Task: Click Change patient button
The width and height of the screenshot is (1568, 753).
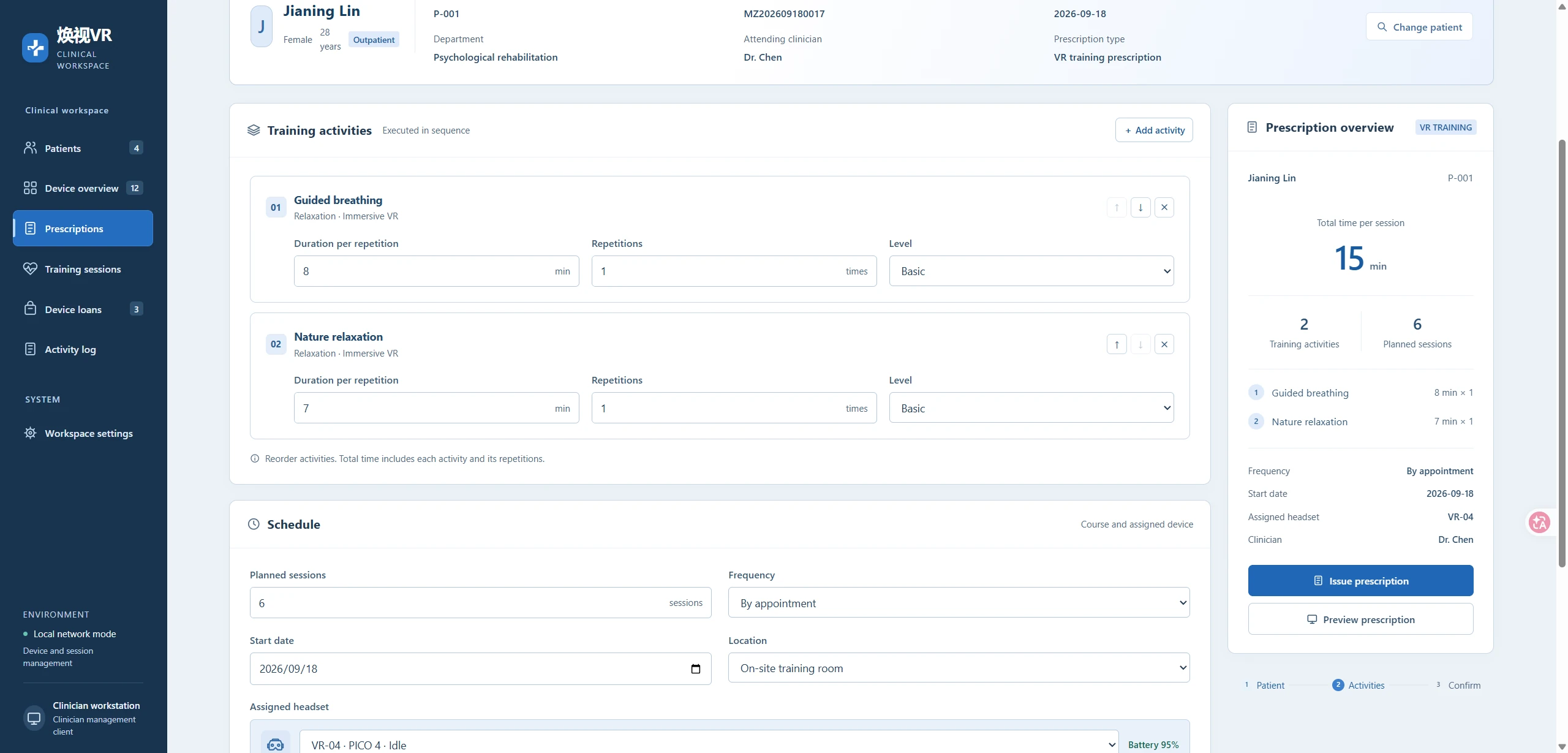Action: [x=1419, y=27]
